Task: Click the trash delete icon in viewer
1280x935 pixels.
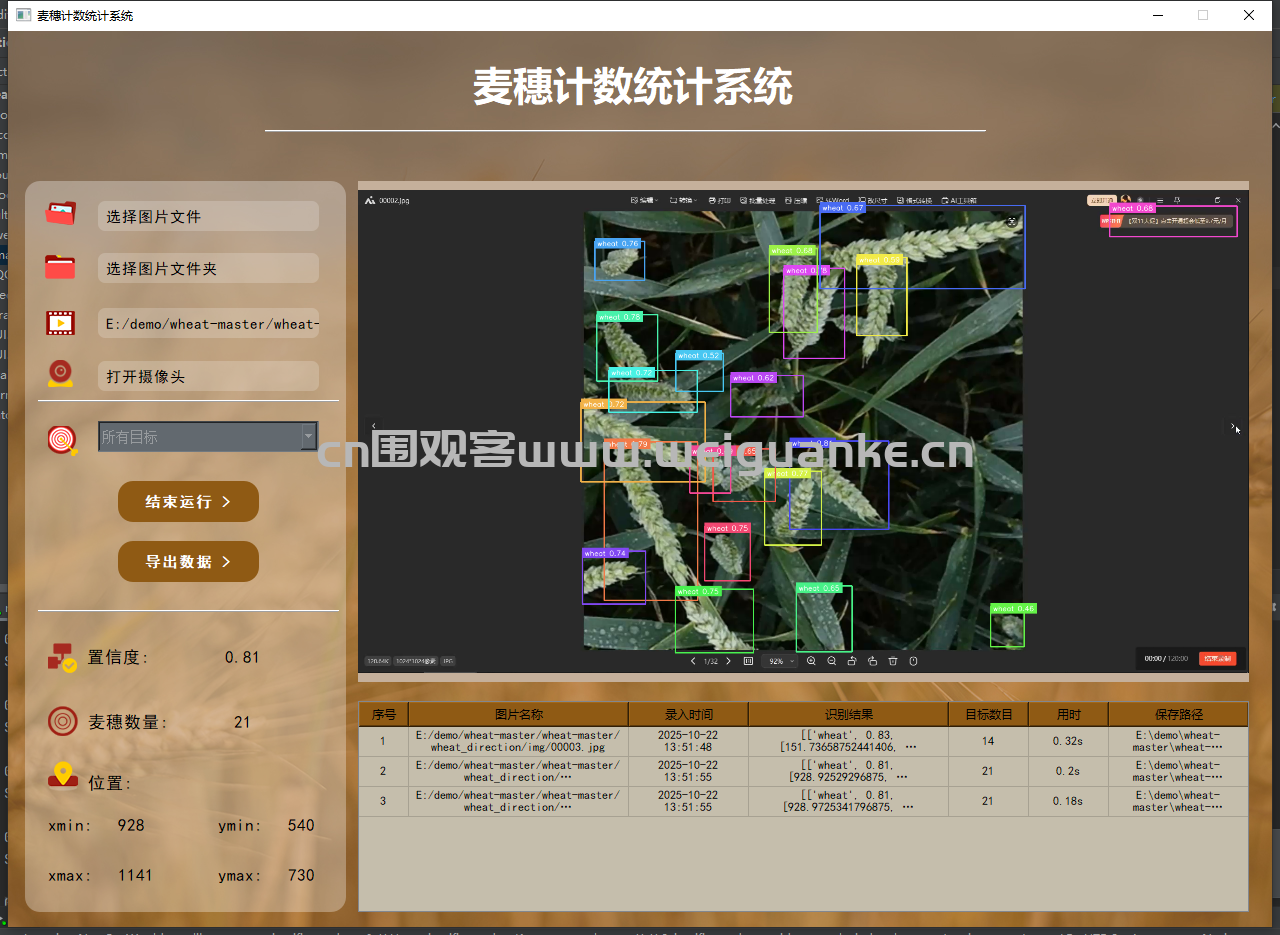Action: 893,661
